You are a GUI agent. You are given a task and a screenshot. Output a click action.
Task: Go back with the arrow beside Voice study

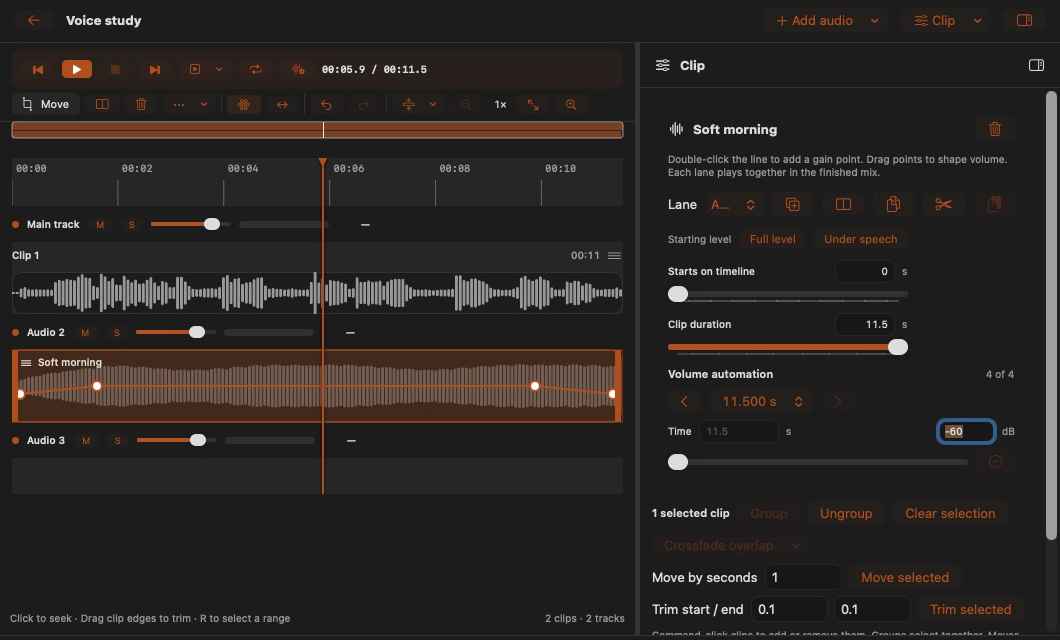point(33,20)
